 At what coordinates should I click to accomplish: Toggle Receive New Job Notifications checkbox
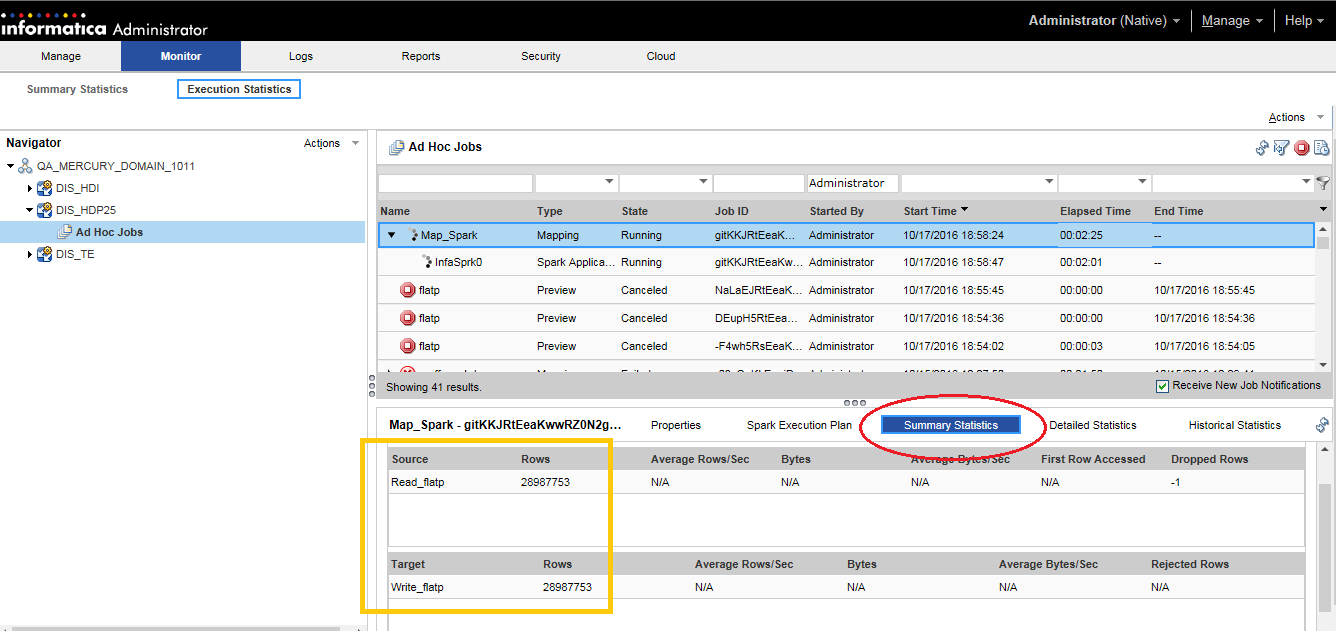[1162, 386]
